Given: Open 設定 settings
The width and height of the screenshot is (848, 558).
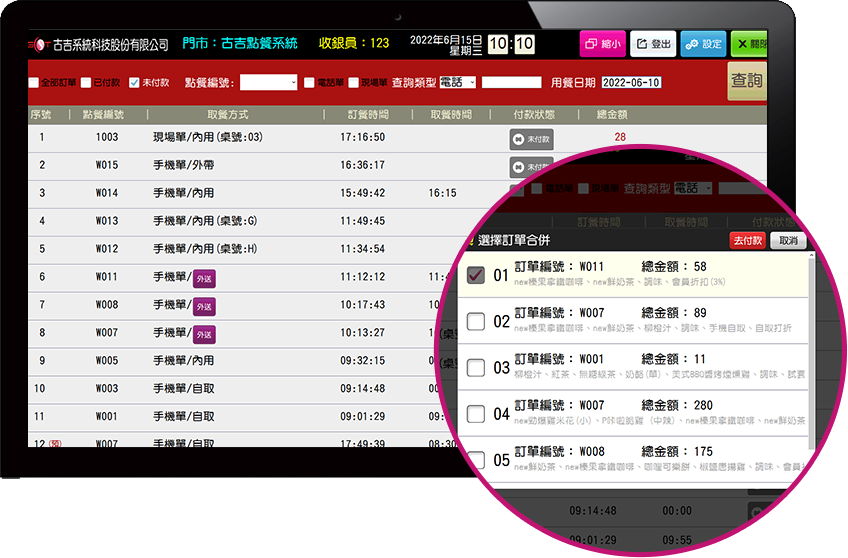Looking at the screenshot, I should 703,44.
